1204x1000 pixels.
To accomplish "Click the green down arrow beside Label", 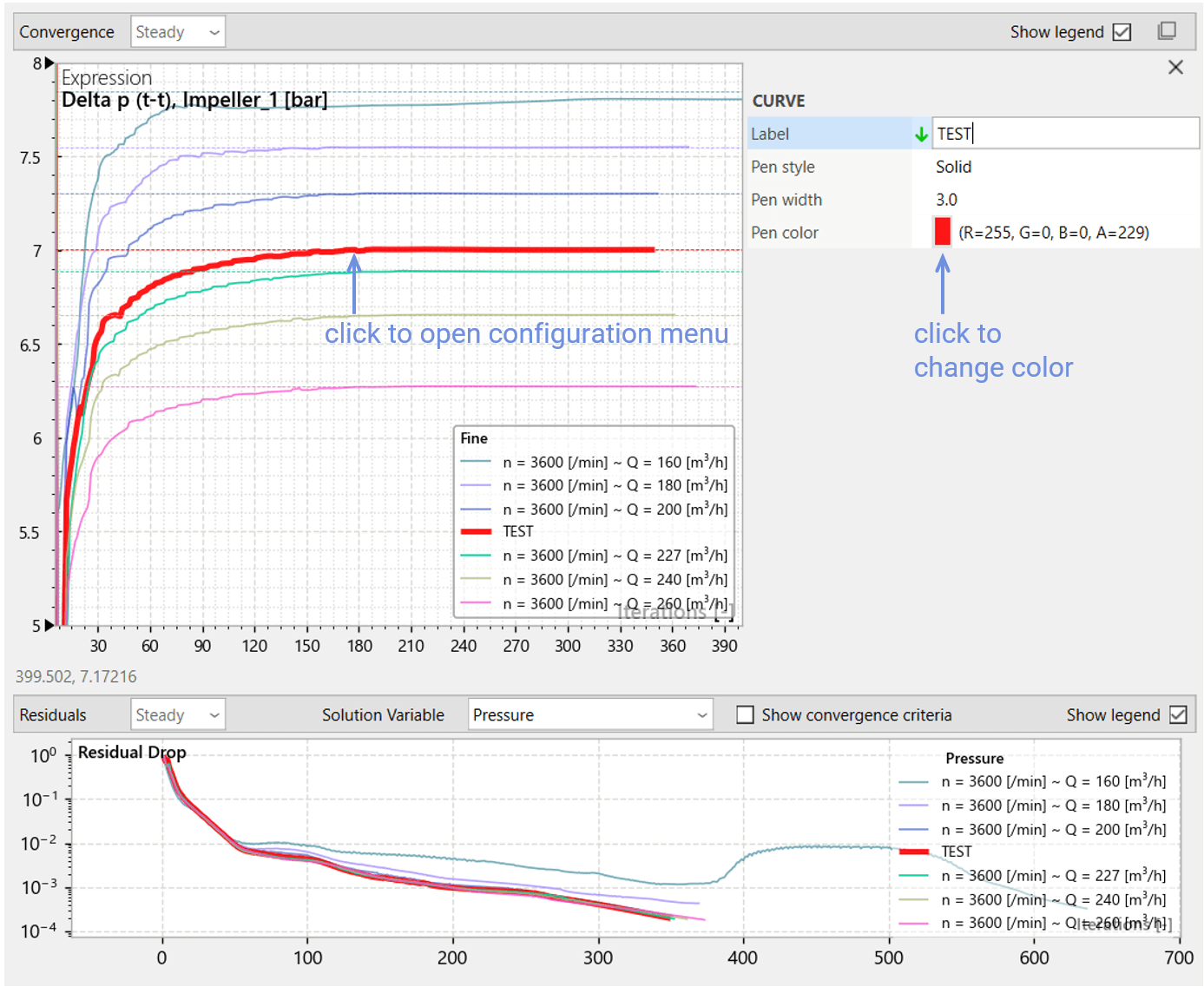I will click(921, 135).
